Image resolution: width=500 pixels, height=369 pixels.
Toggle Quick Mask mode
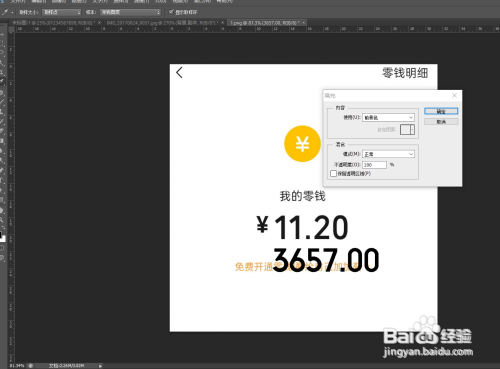pyautogui.click(x=2, y=248)
